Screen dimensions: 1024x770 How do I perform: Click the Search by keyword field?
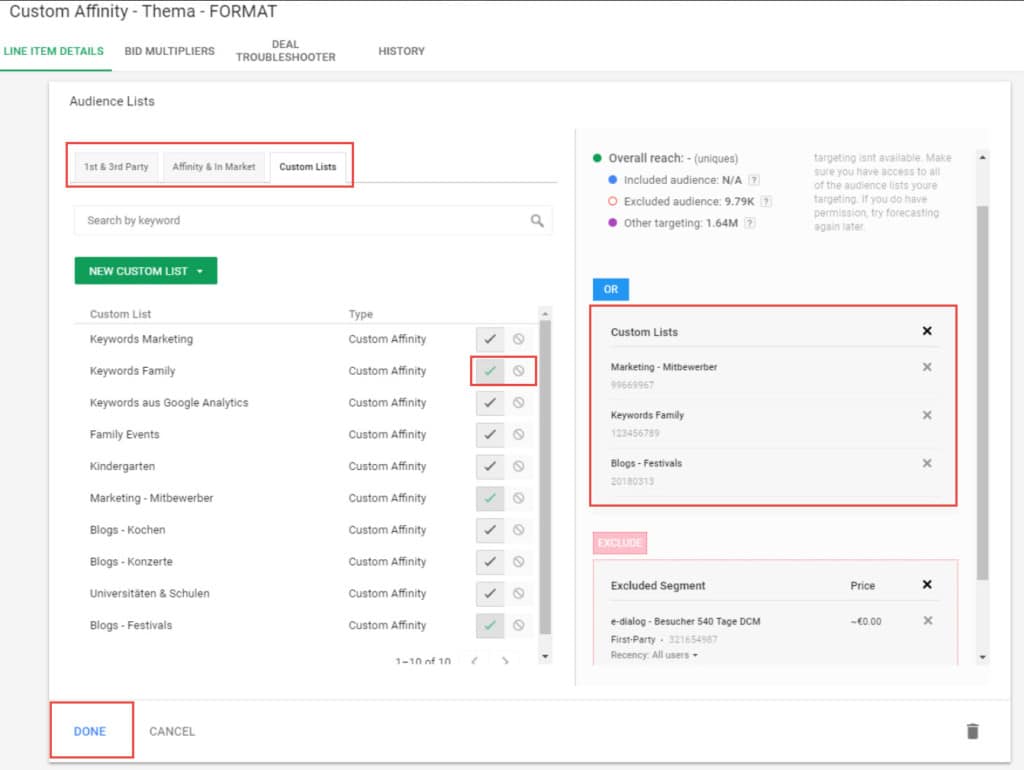300,221
